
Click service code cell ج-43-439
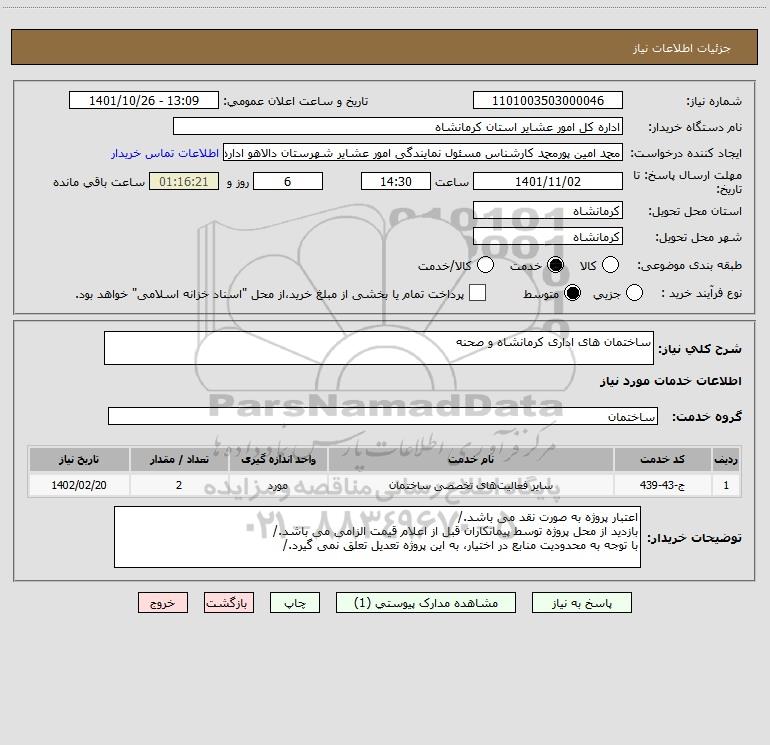(x=662, y=485)
